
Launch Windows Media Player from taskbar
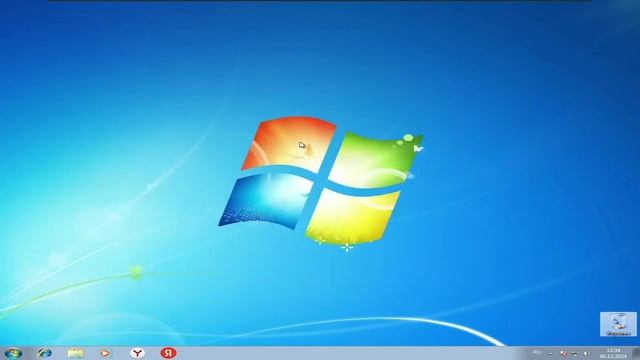point(105,353)
